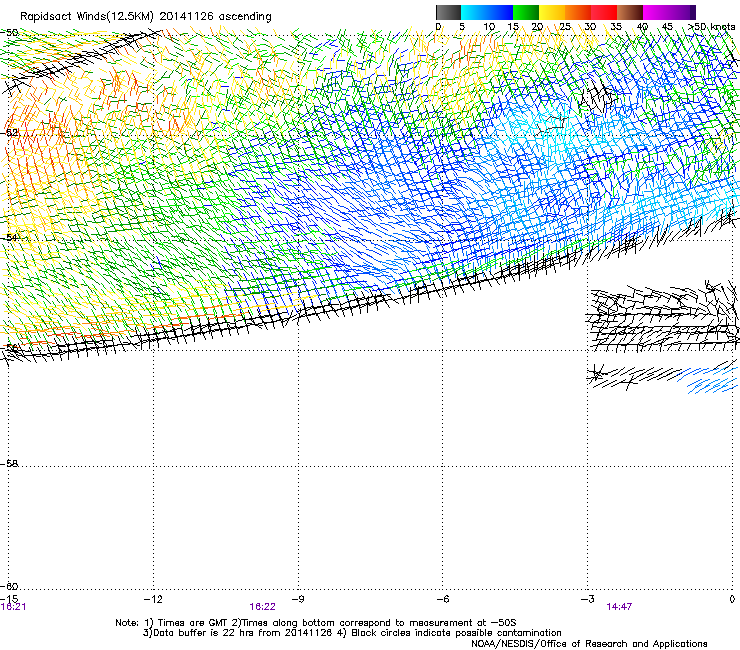
Task: Click the 'Data buffer is 22 hrs' note
Action: [x=352, y=633]
